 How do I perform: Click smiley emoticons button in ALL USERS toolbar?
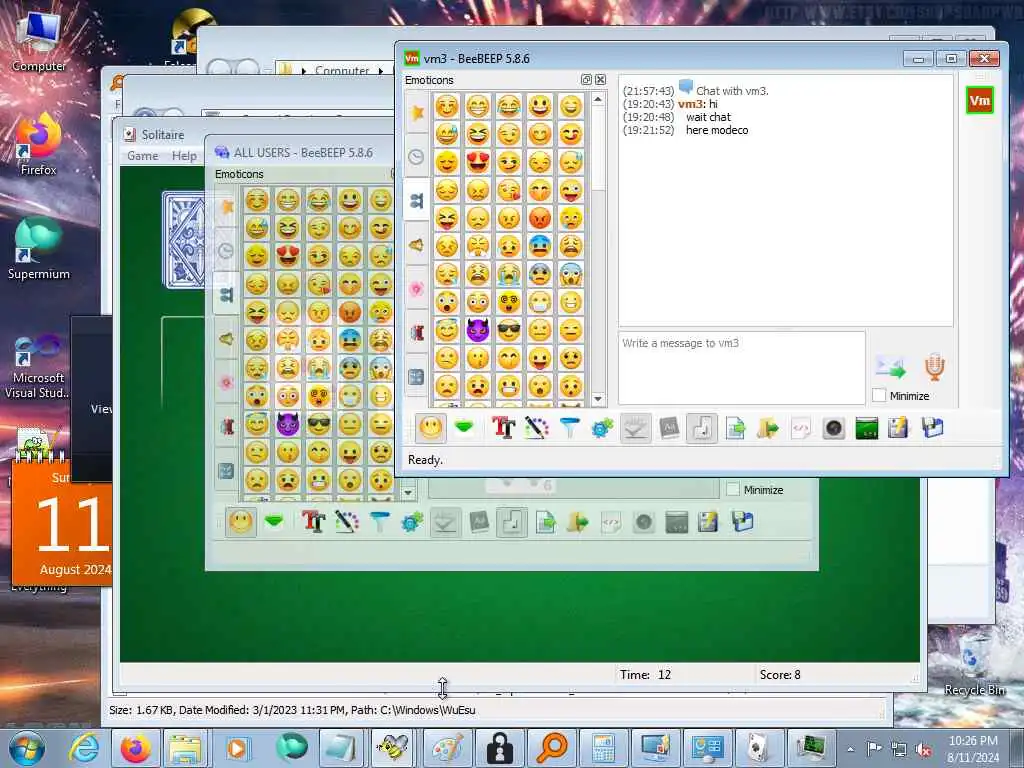(x=241, y=522)
